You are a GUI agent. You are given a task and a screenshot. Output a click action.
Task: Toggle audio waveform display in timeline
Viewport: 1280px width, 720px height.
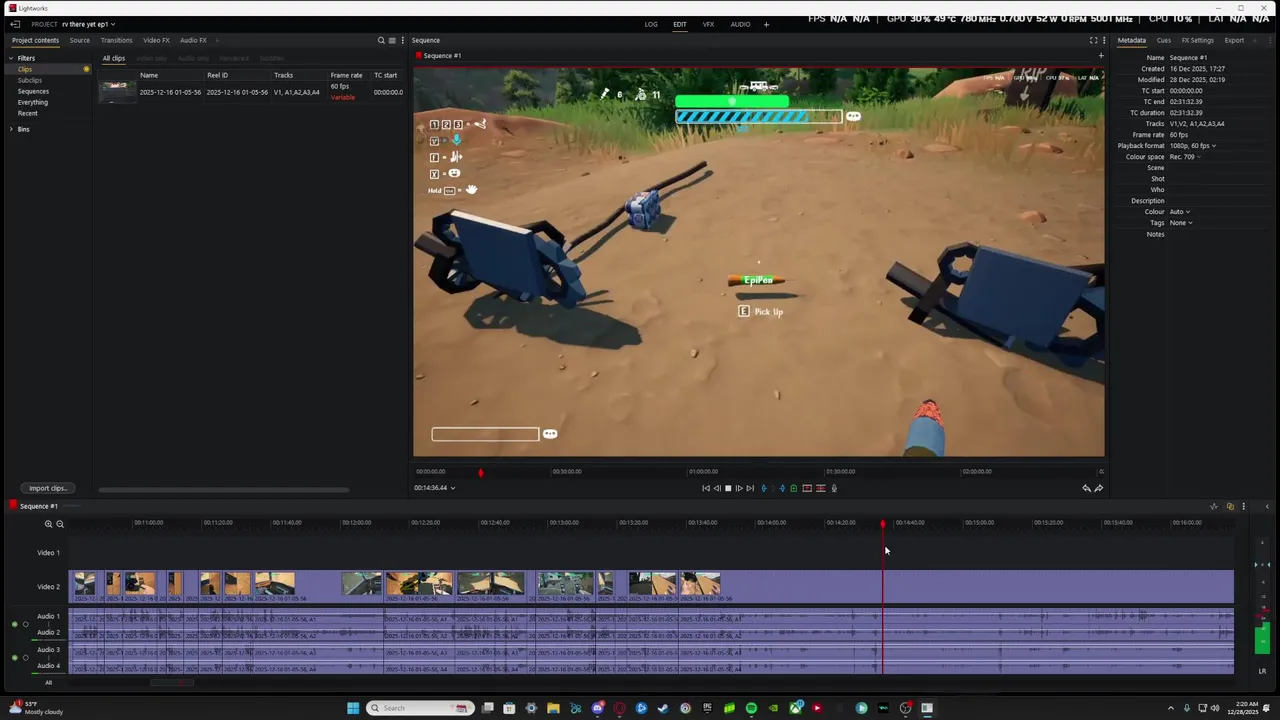(1214, 506)
